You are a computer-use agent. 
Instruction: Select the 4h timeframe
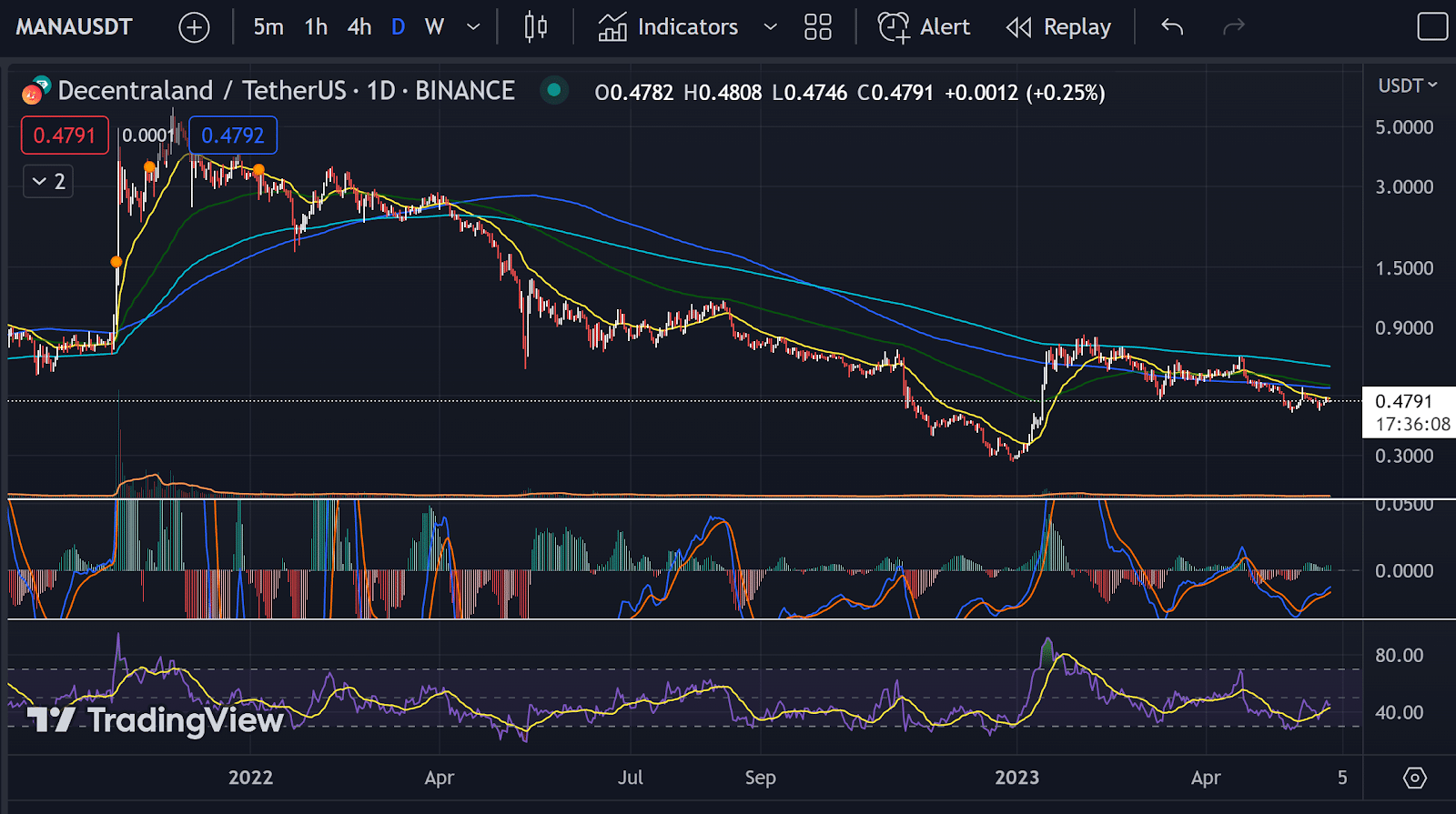359,27
